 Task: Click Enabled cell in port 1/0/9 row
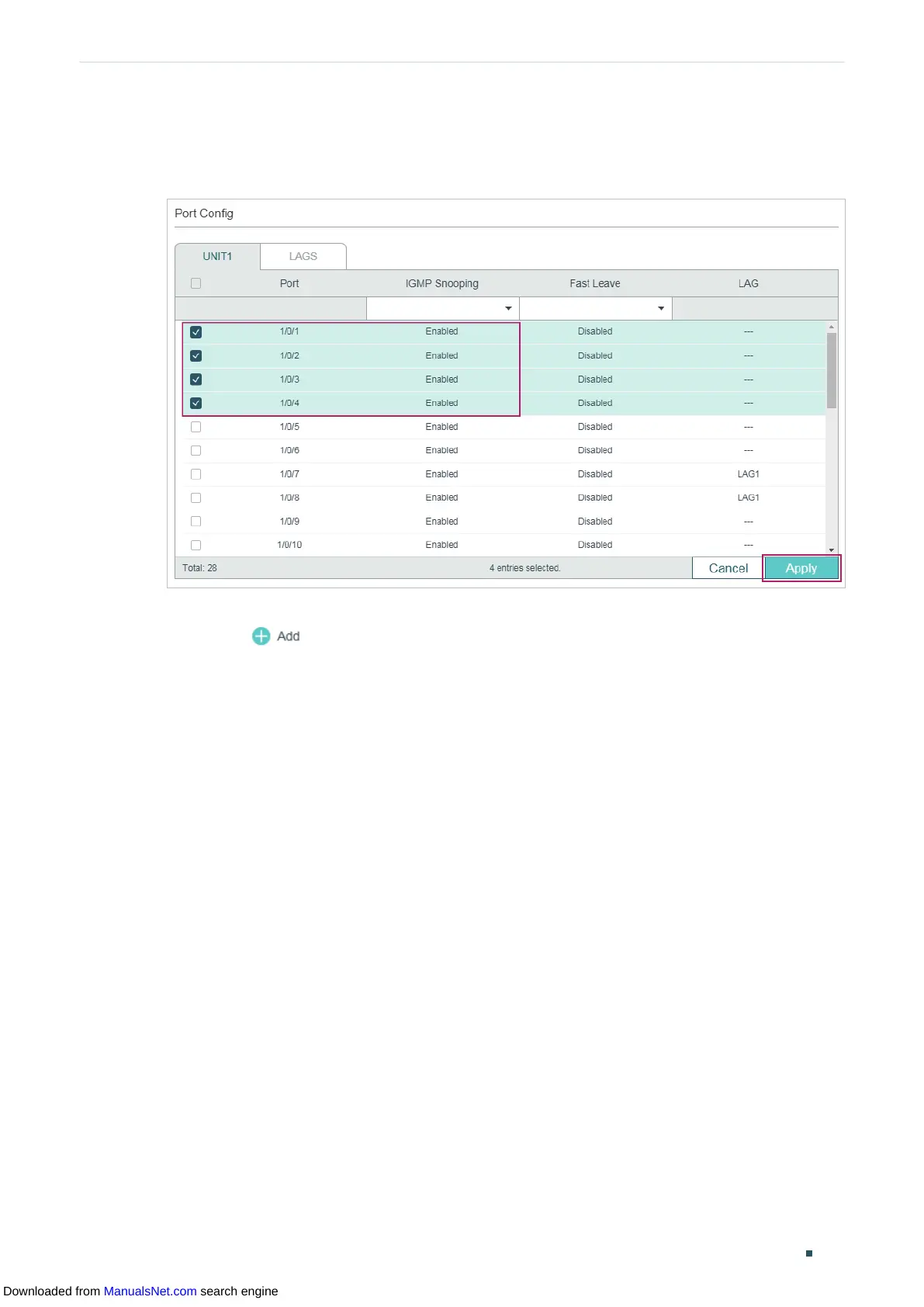442,522
